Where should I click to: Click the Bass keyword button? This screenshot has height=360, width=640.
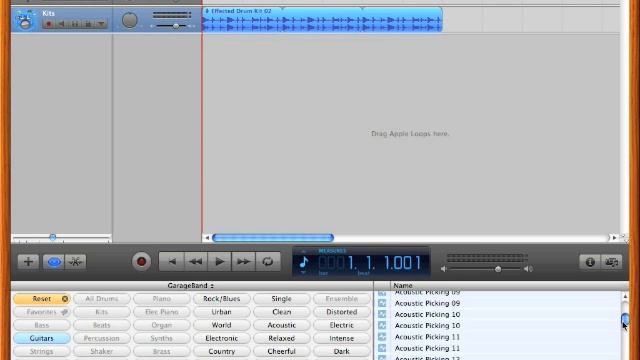click(42, 325)
